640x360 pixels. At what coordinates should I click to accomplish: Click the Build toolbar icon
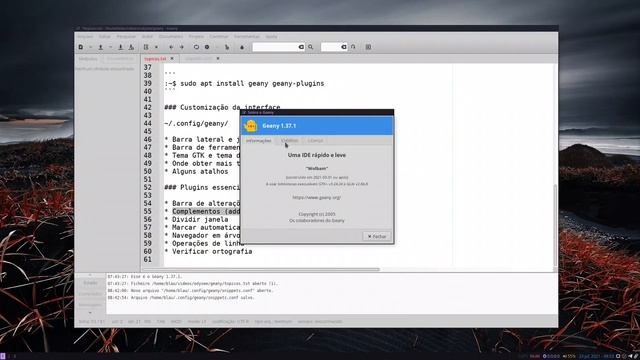coord(207,47)
